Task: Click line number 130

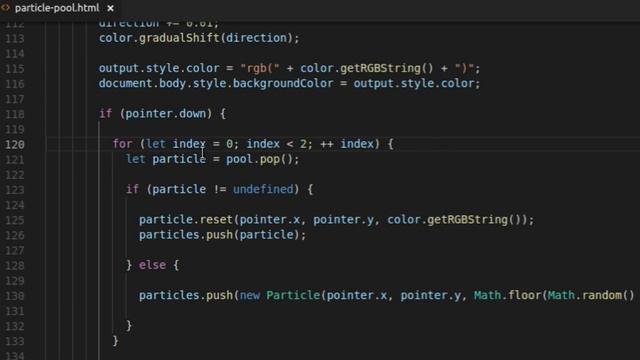Action: (x=15, y=296)
